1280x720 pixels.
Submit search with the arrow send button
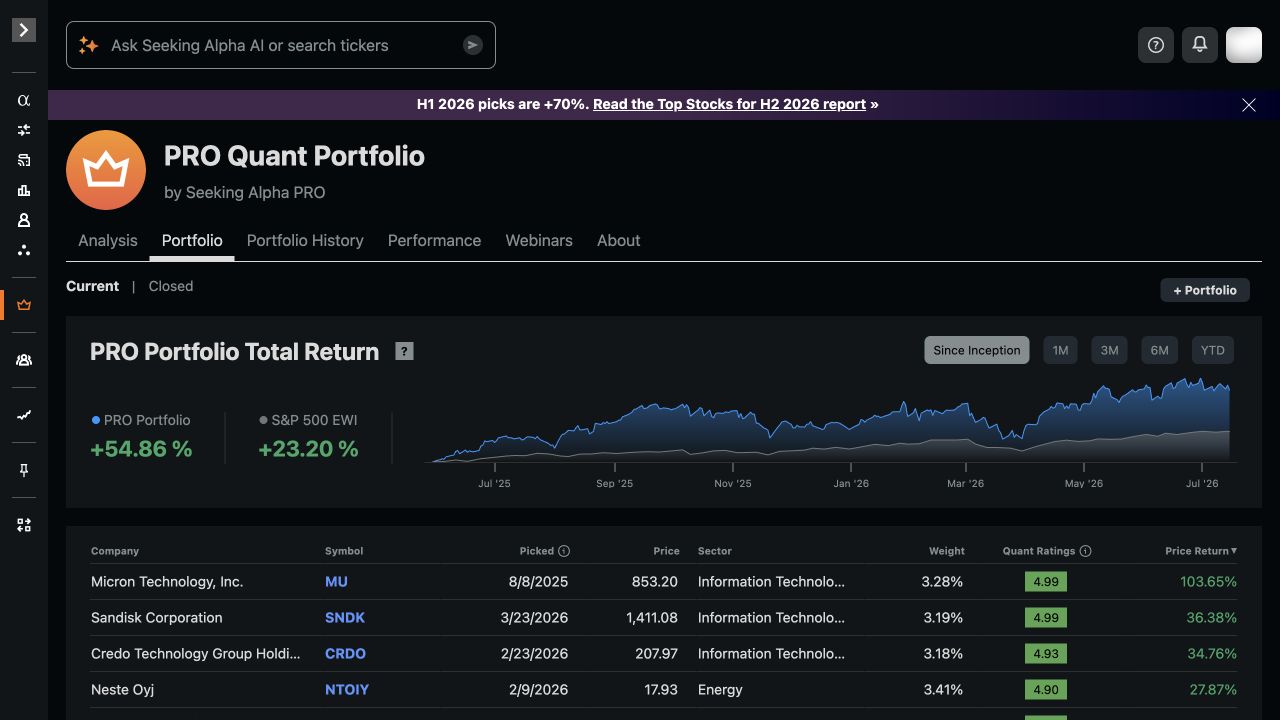point(473,45)
